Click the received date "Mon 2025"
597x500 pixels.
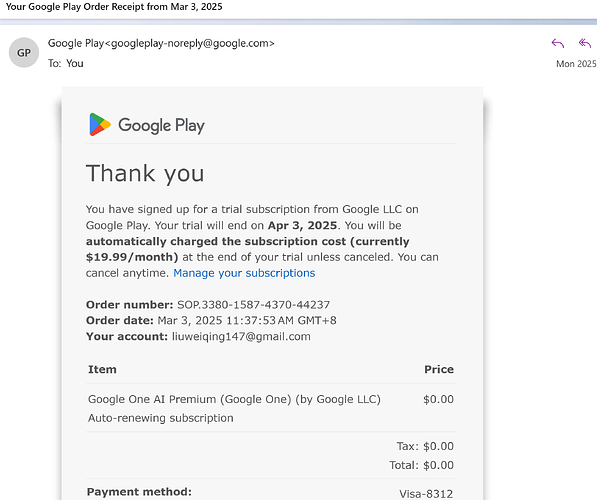576,64
